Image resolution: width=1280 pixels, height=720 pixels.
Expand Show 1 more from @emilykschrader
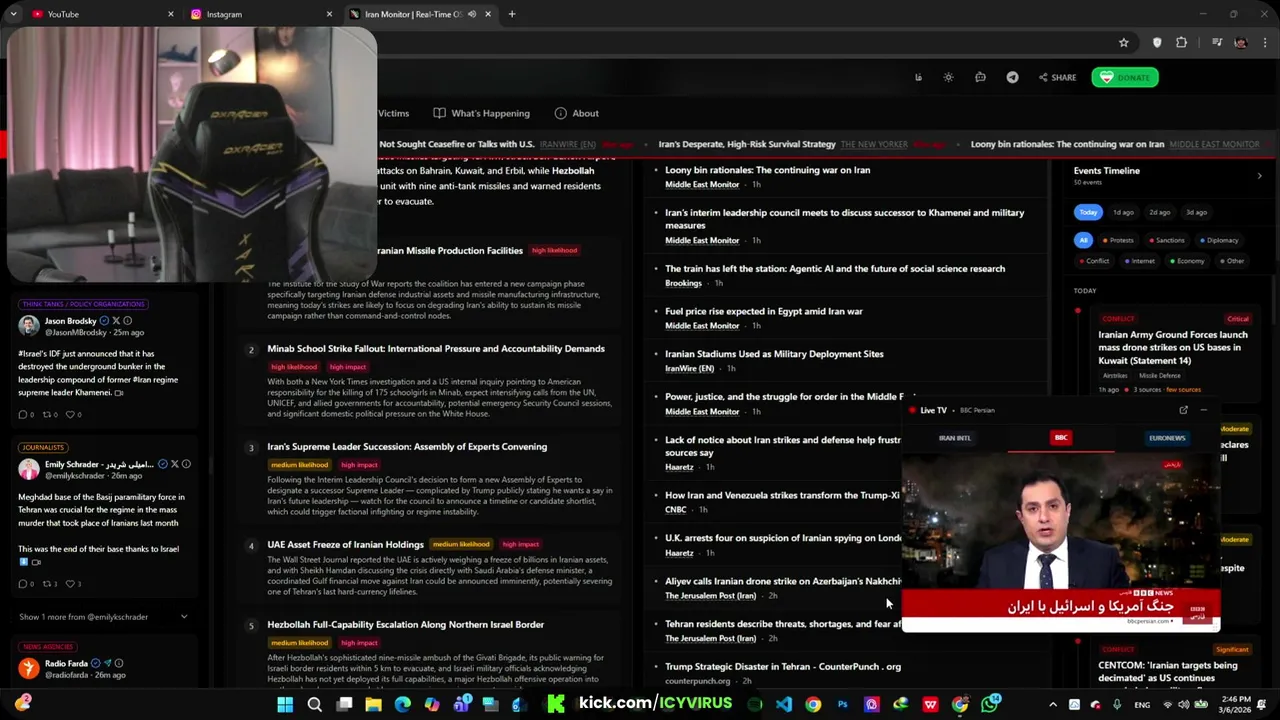point(103,617)
